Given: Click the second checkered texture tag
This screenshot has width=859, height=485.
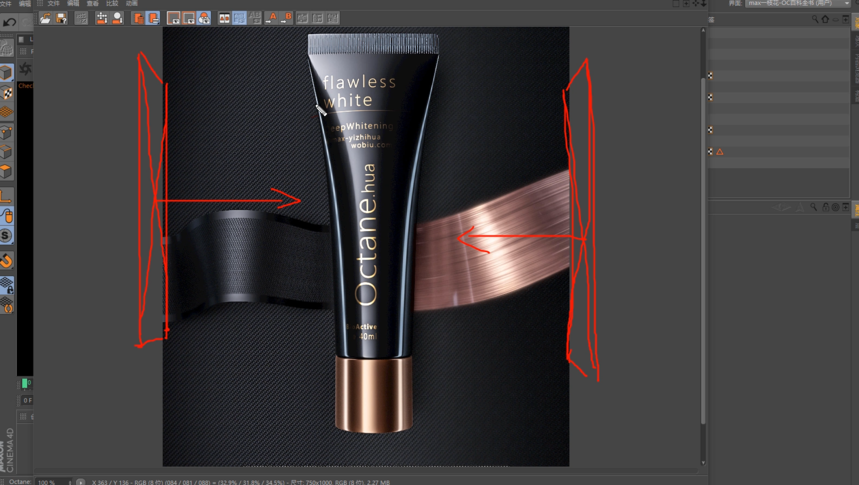Looking at the screenshot, I should 710,97.
